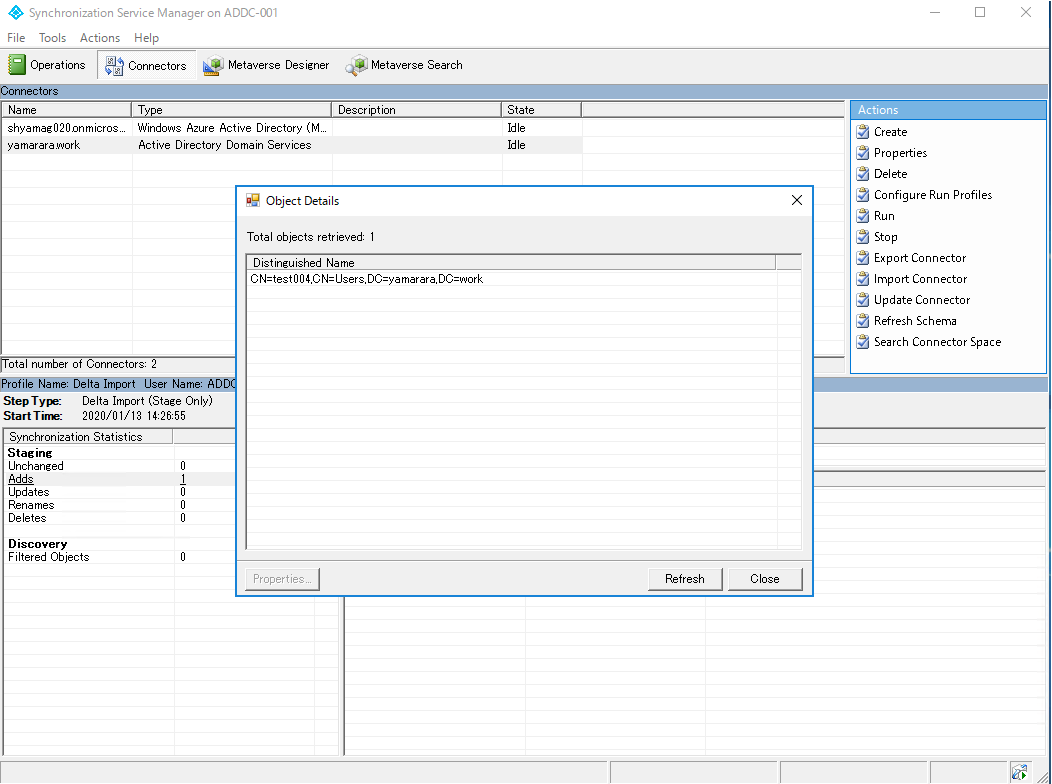
Task: Refresh the connector schema
Action: coord(915,320)
